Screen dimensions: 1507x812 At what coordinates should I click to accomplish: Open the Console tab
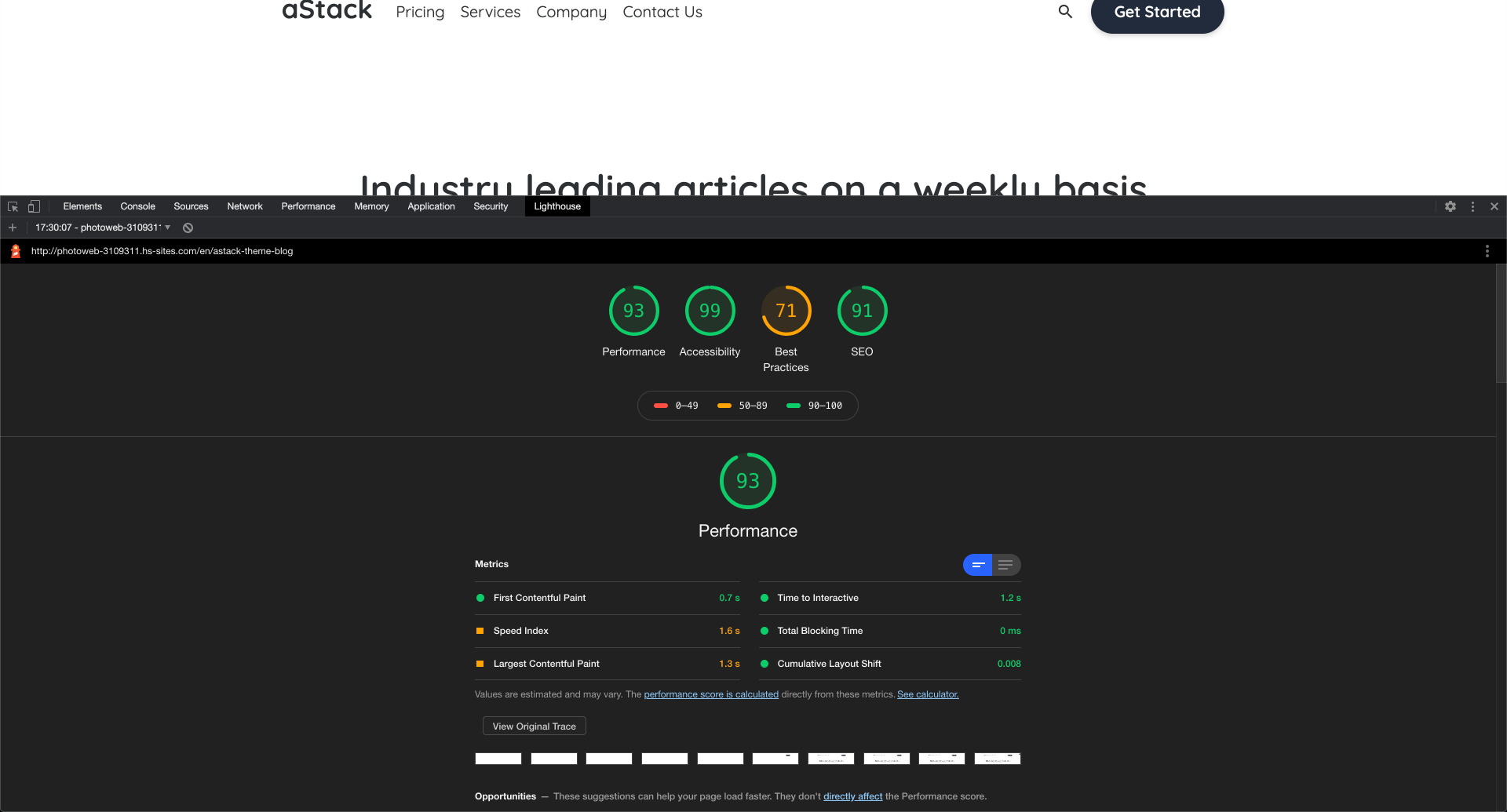(137, 206)
